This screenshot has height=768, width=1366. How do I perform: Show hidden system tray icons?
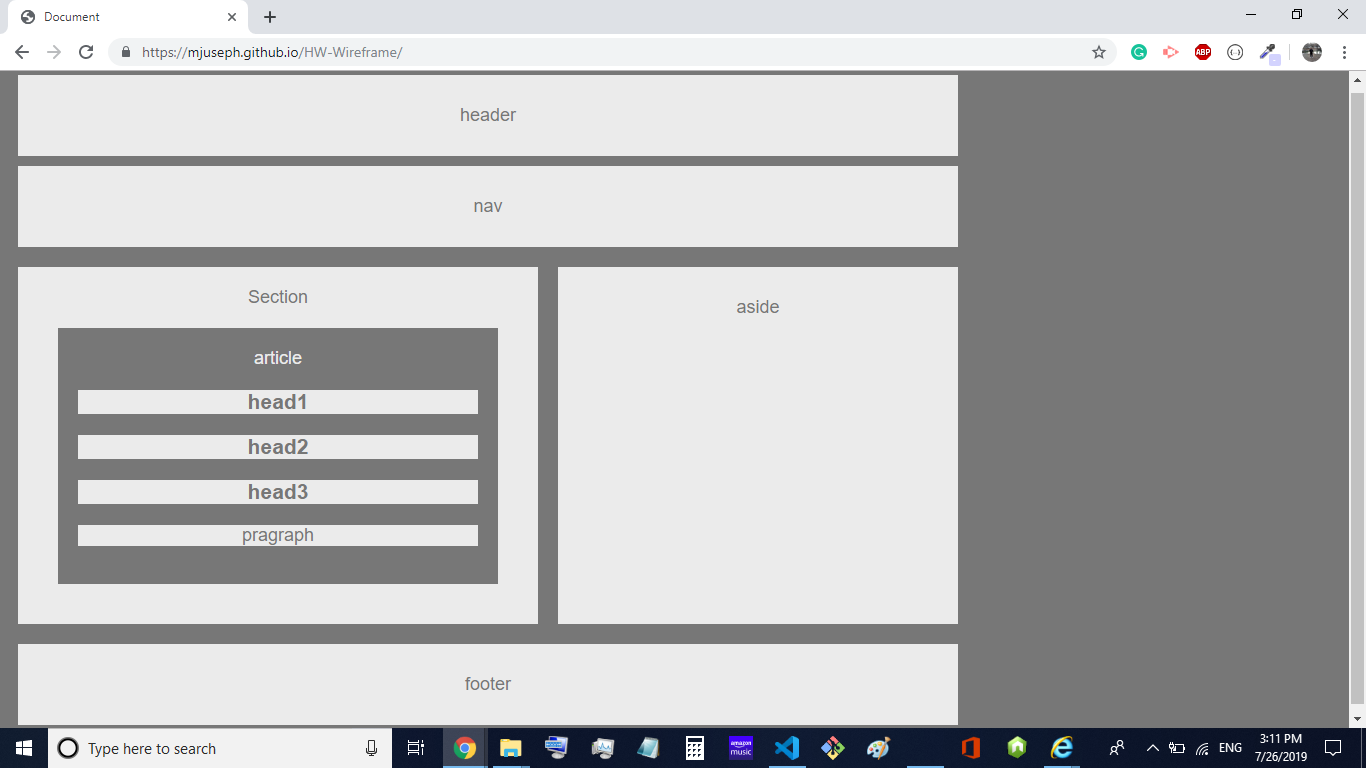pyautogui.click(x=1152, y=748)
